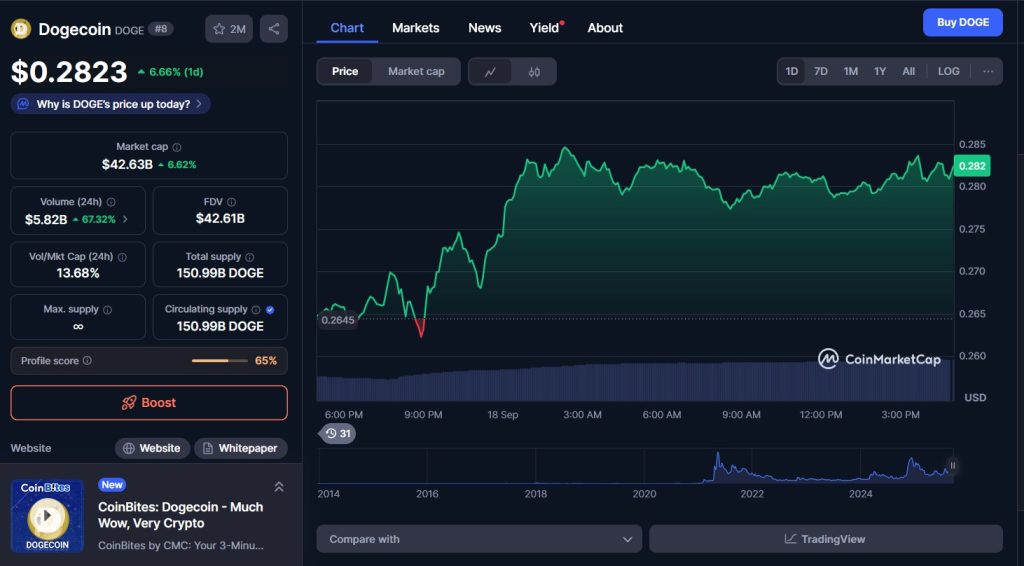Open the Compare with dropdown

(480, 539)
